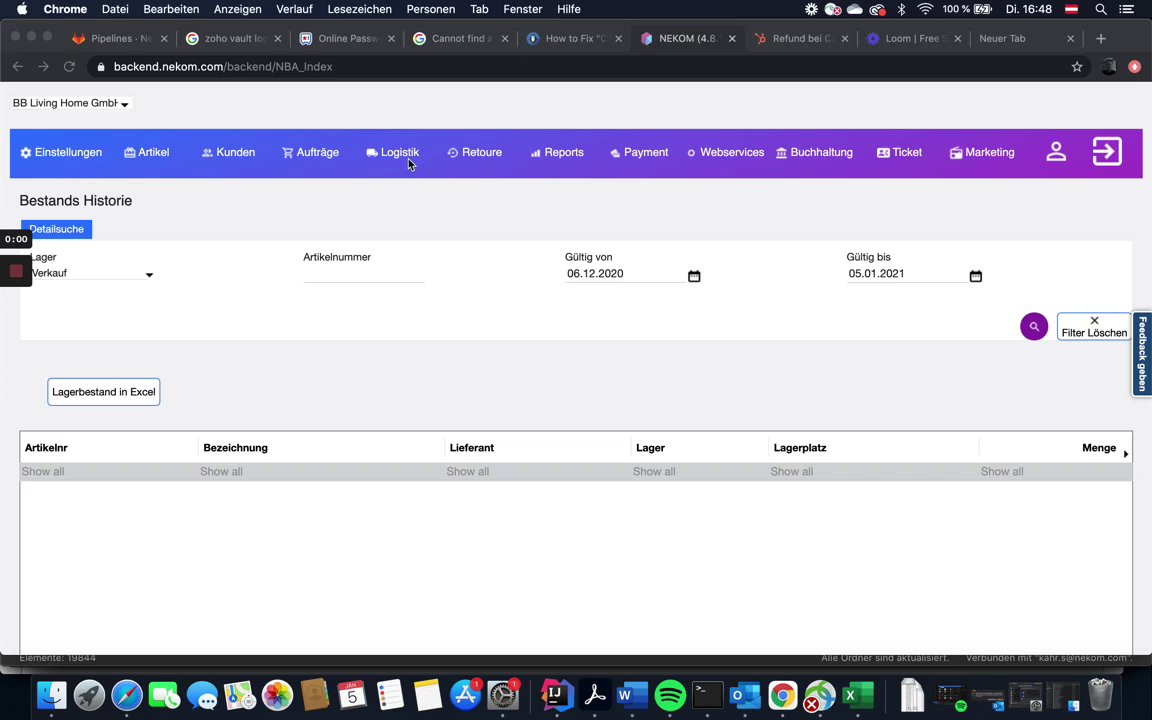Open the Reports menu
The width and height of the screenshot is (1152, 720).
click(x=557, y=153)
